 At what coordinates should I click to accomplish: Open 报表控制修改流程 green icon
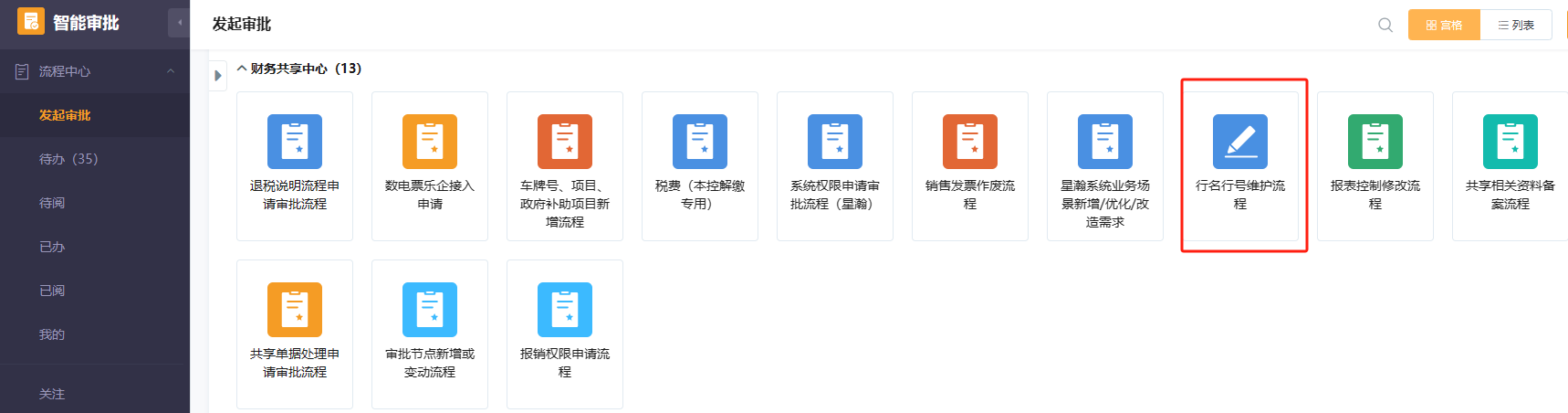pos(1375,142)
